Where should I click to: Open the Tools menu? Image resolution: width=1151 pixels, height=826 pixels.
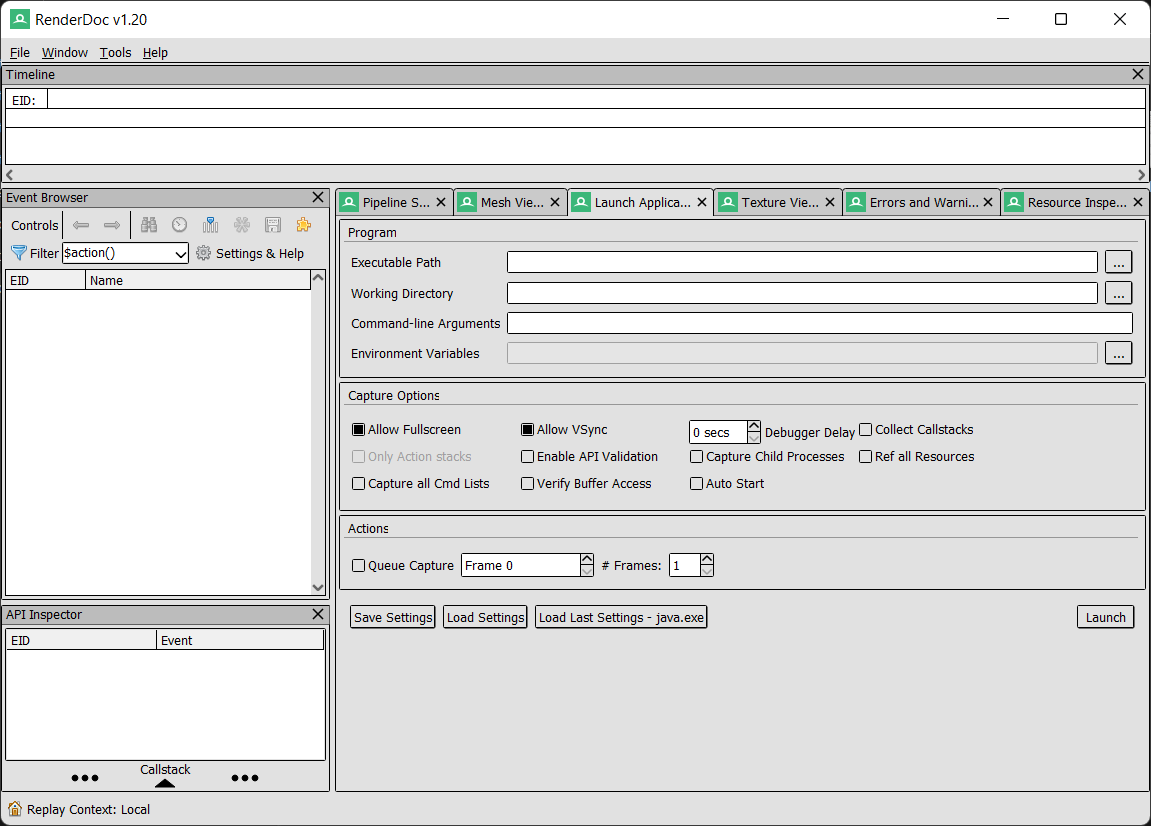click(115, 52)
